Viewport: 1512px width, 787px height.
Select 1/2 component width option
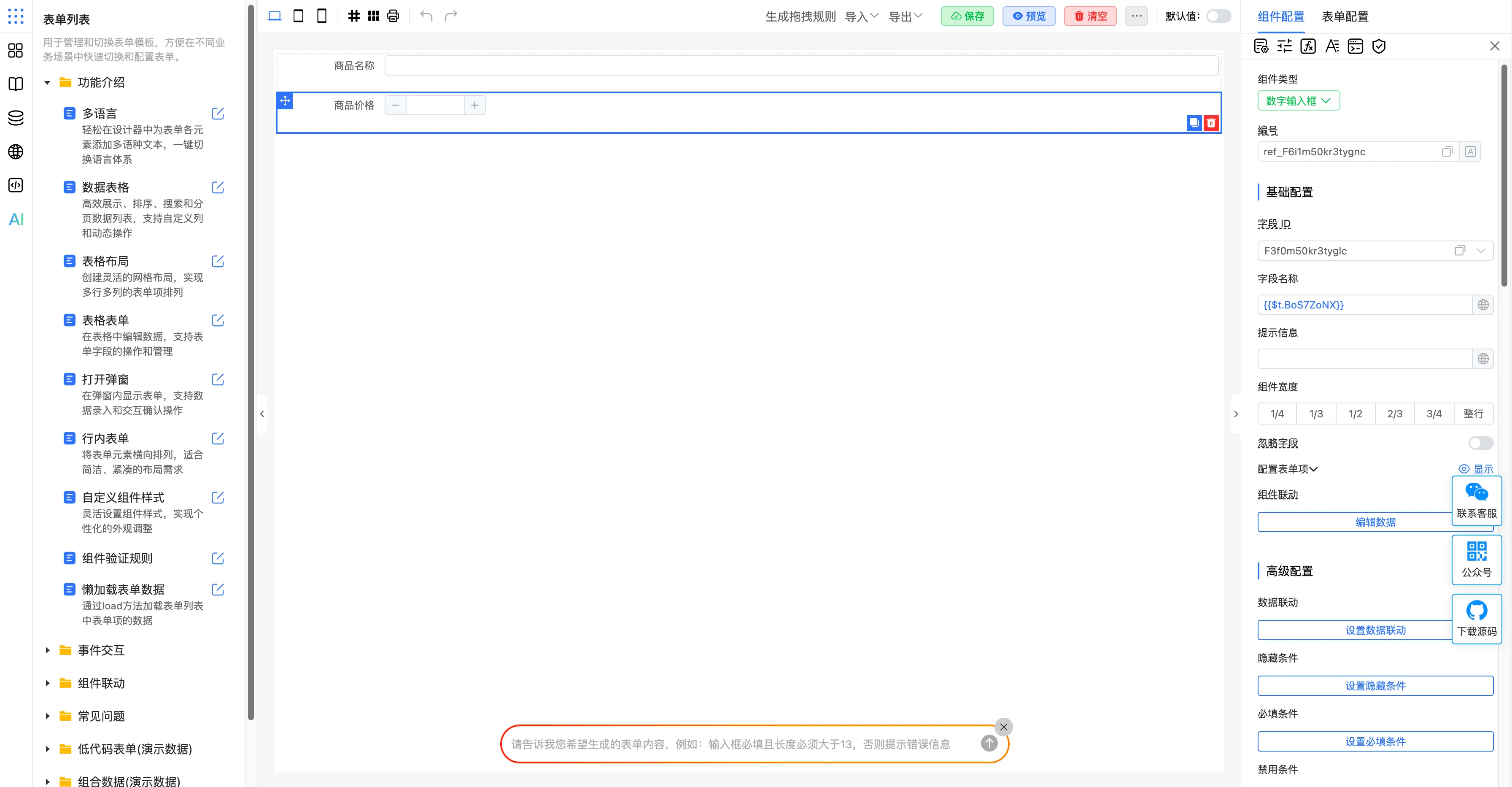click(1355, 414)
